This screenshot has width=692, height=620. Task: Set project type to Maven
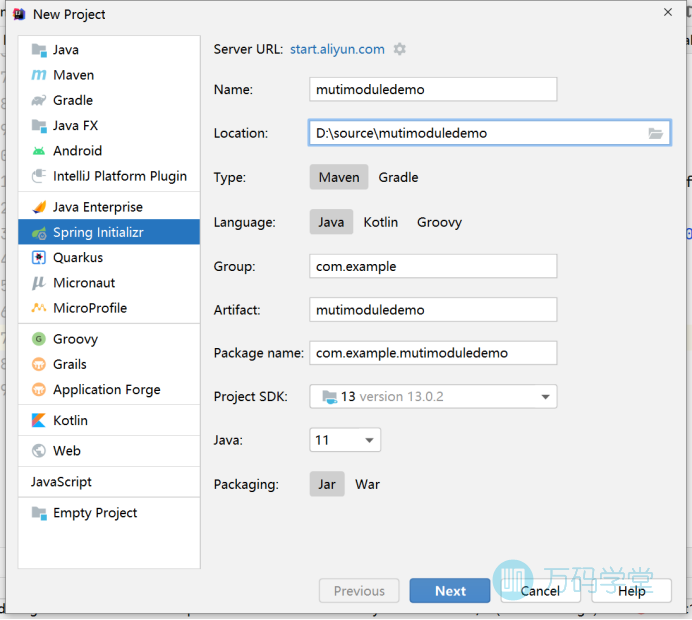point(339,177)
